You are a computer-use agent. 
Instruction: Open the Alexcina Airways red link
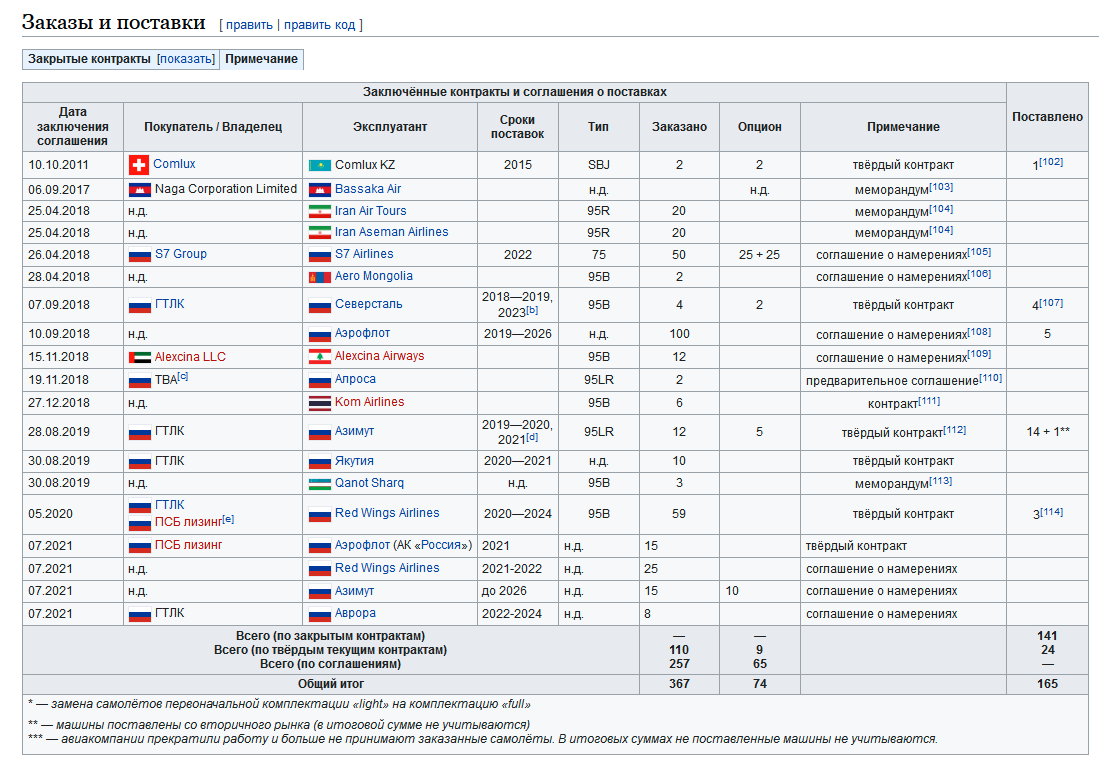379,356
